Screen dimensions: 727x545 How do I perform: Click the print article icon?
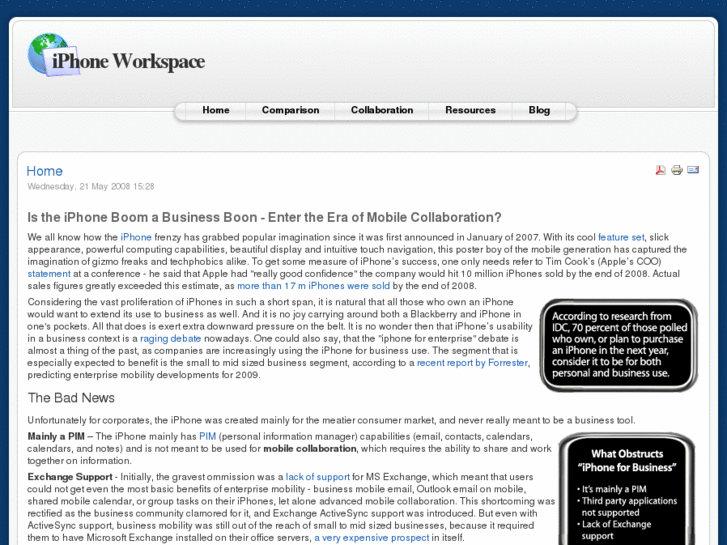click(x=677, y=170)
